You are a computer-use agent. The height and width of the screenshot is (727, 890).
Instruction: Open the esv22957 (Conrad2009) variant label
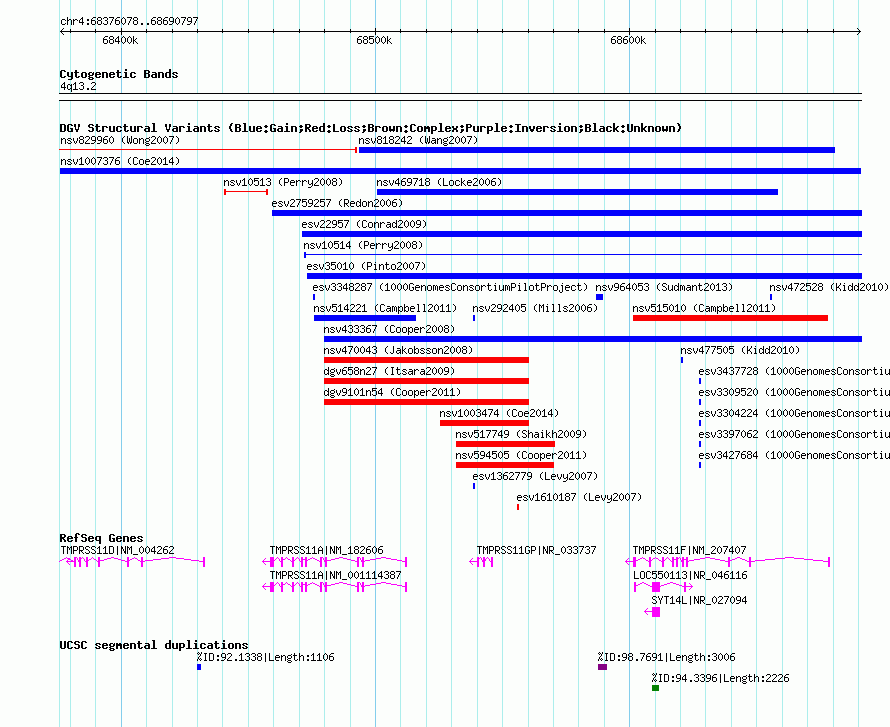tap(364, 224)
